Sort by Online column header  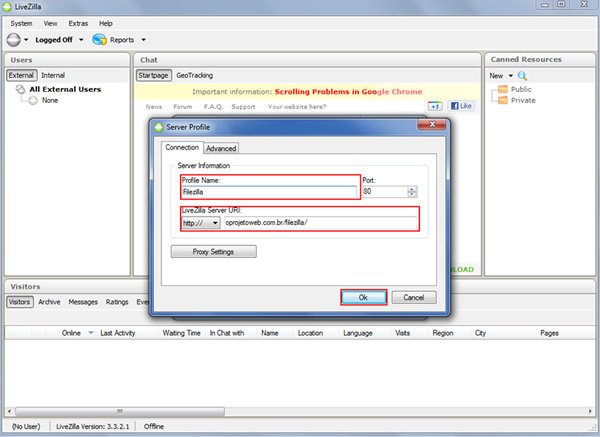pos(72,333)
